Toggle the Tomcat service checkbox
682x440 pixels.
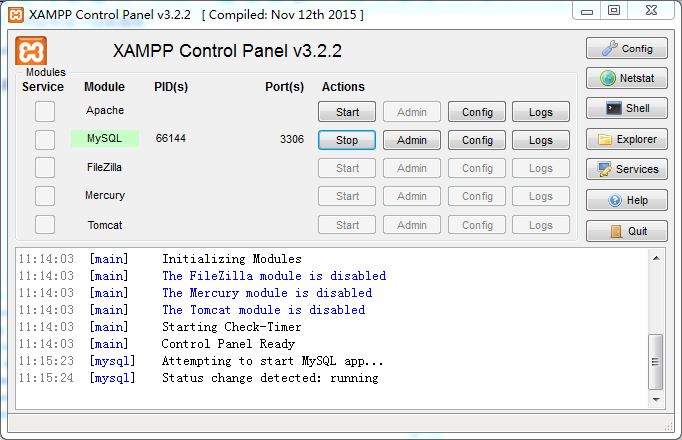tap(45, 225)
